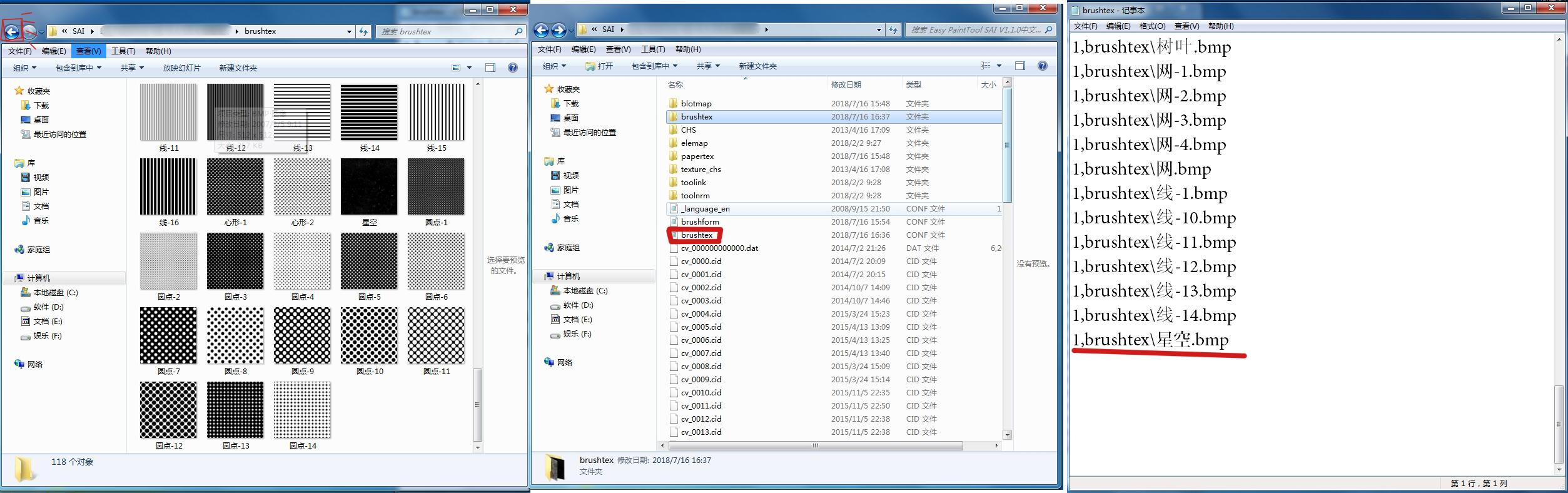Click horizontal scrollbar in middle file list
Screen dimensions: 1568x493
(x=815, y=445)
